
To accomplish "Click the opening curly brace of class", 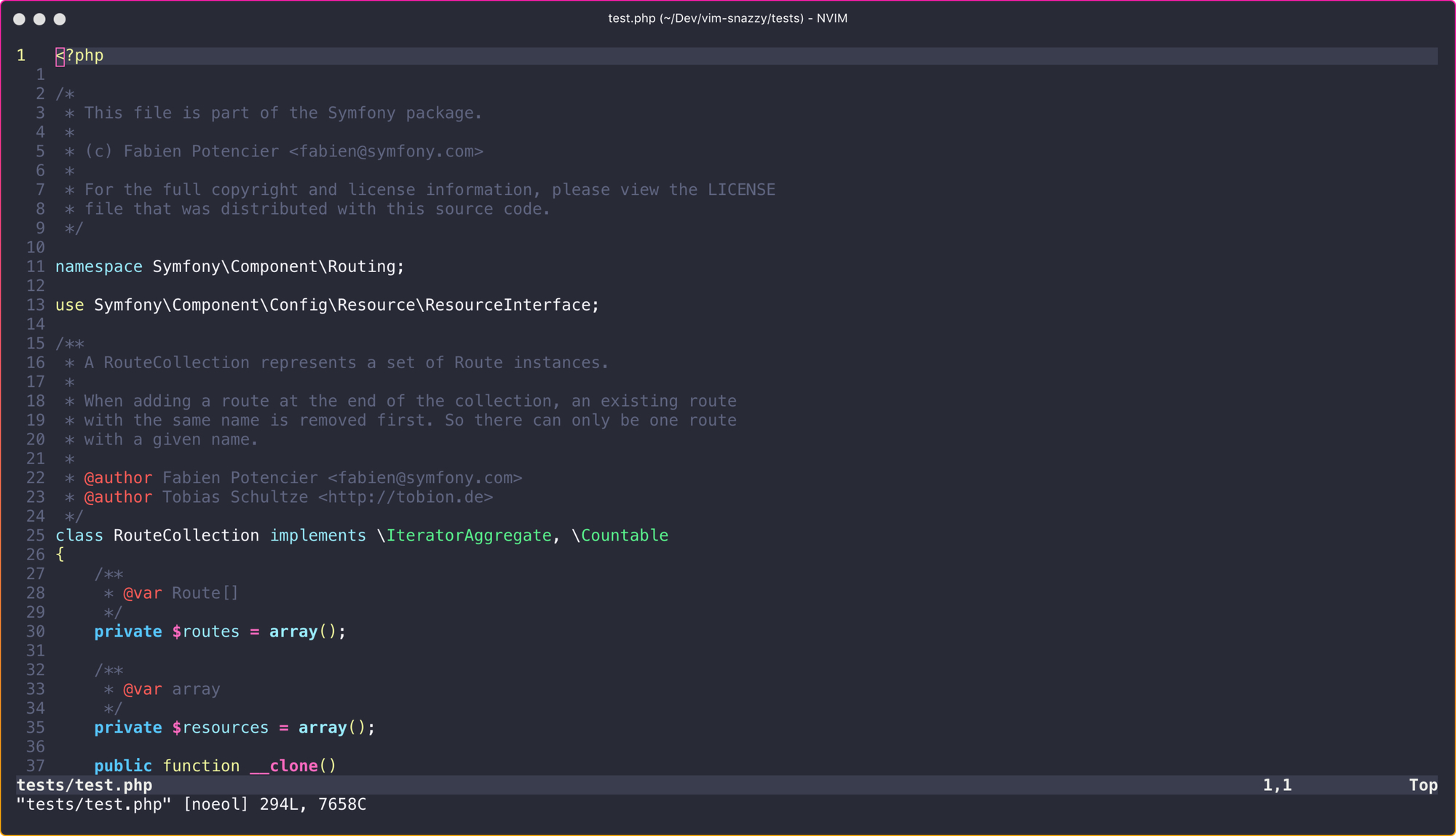I will pos(60,555).
